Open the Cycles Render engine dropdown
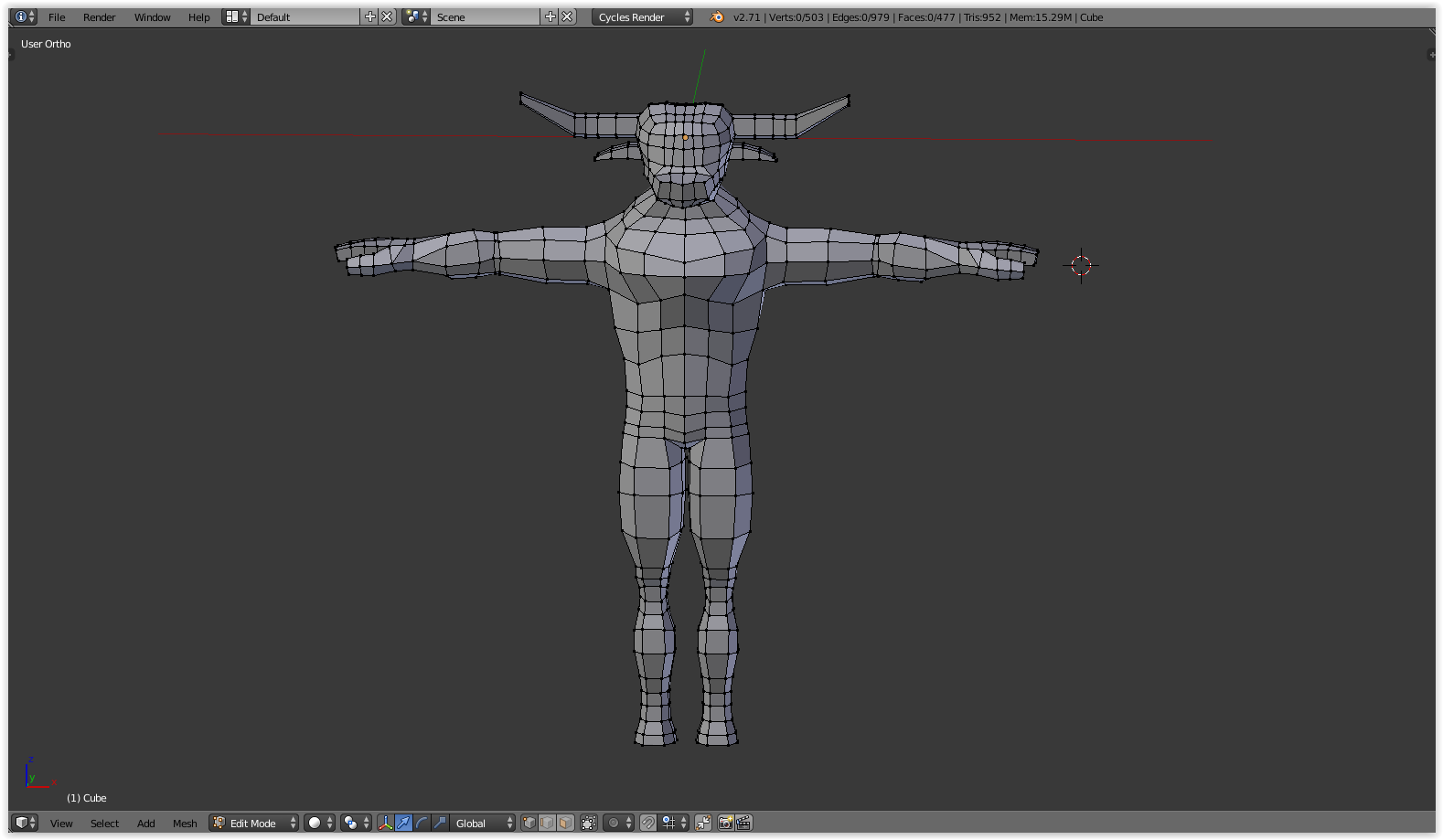 click(642, 16)
